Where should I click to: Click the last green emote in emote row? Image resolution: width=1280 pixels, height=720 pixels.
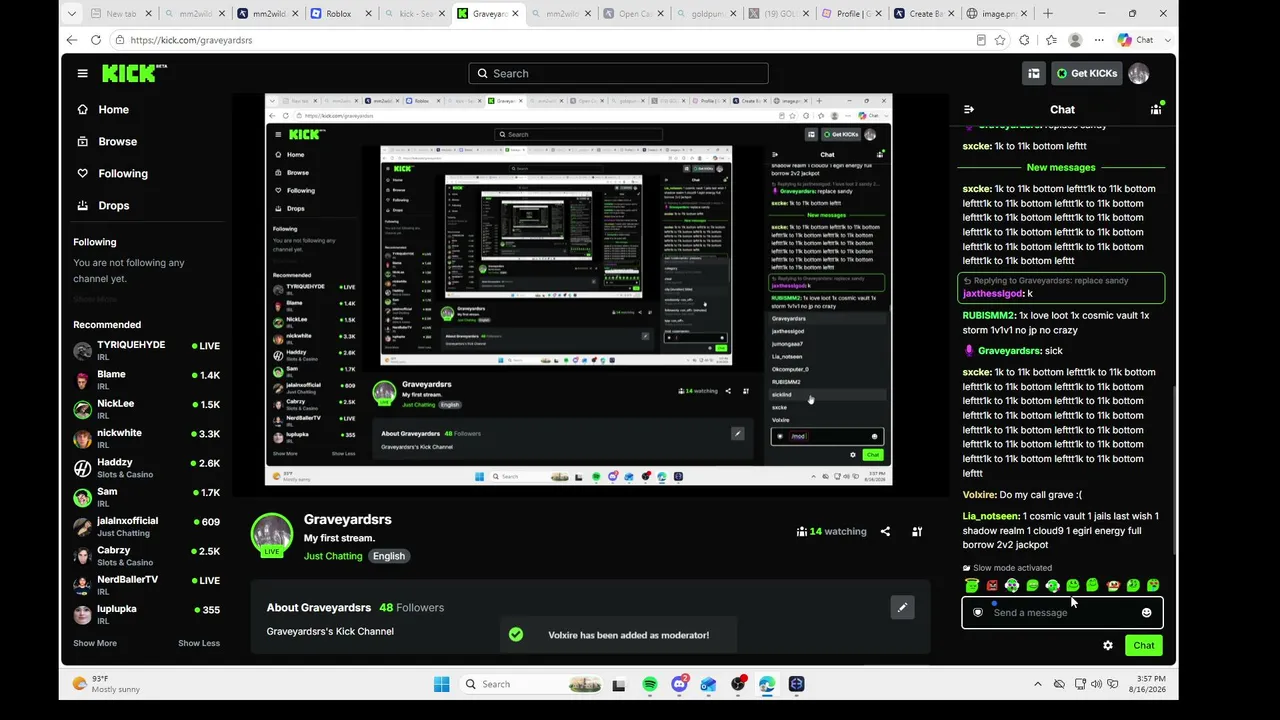click(x=1153, y=586)
